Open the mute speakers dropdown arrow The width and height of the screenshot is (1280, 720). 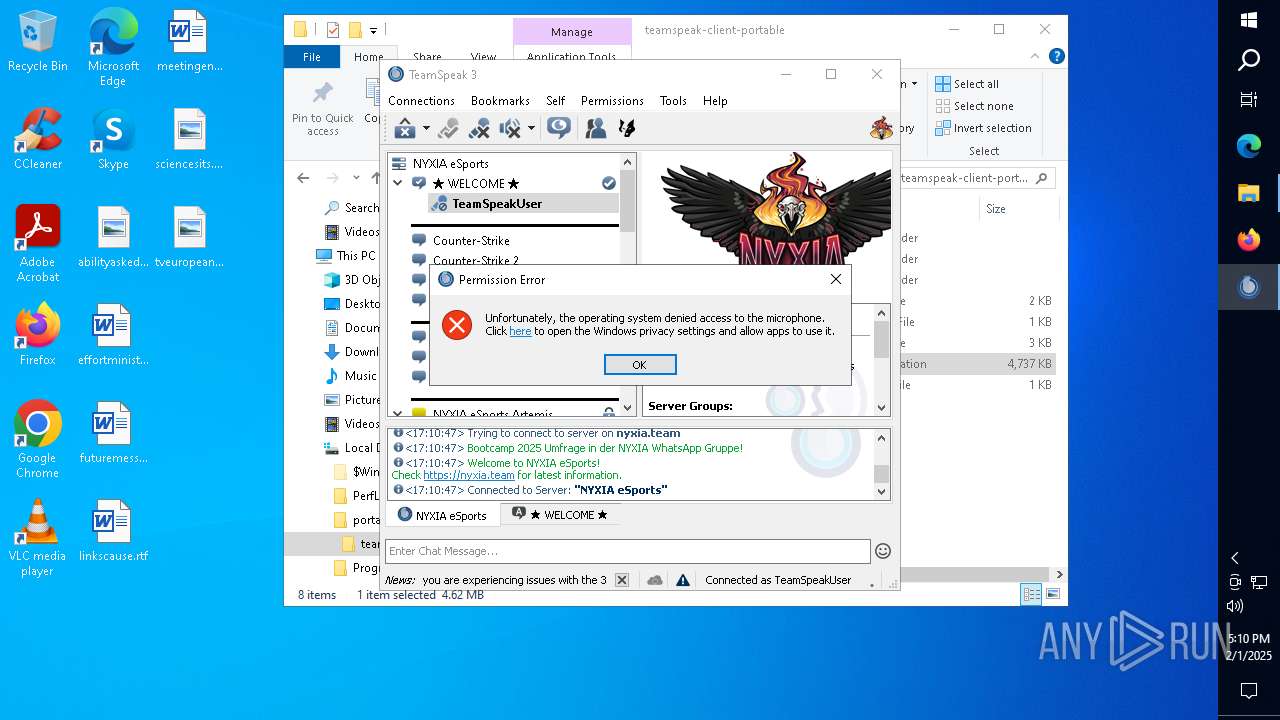pyautogui.click(x=531, y=128)
